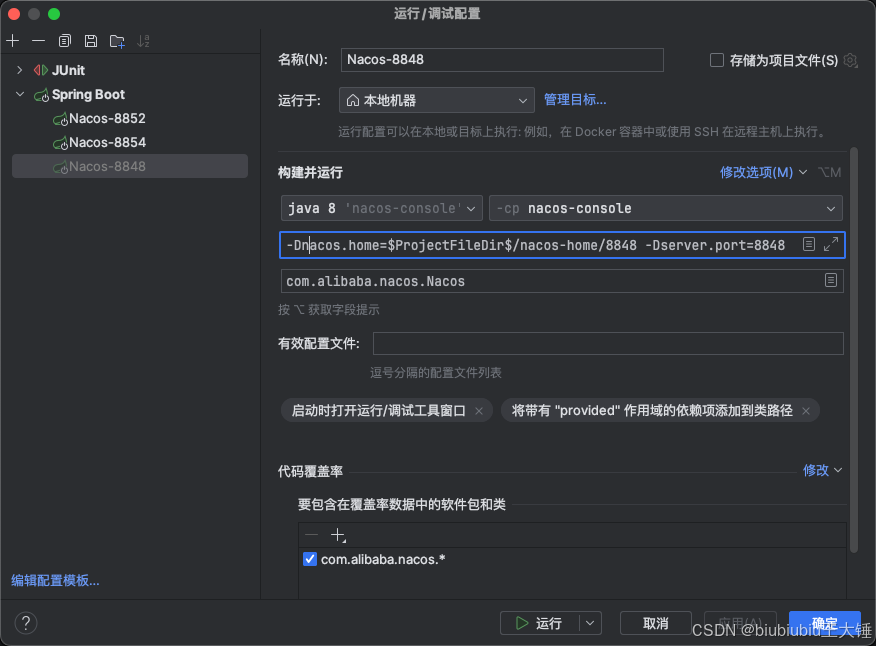Open the java 8 JDK dropdown
The image size is (876, 646).
tap(382, 208)
